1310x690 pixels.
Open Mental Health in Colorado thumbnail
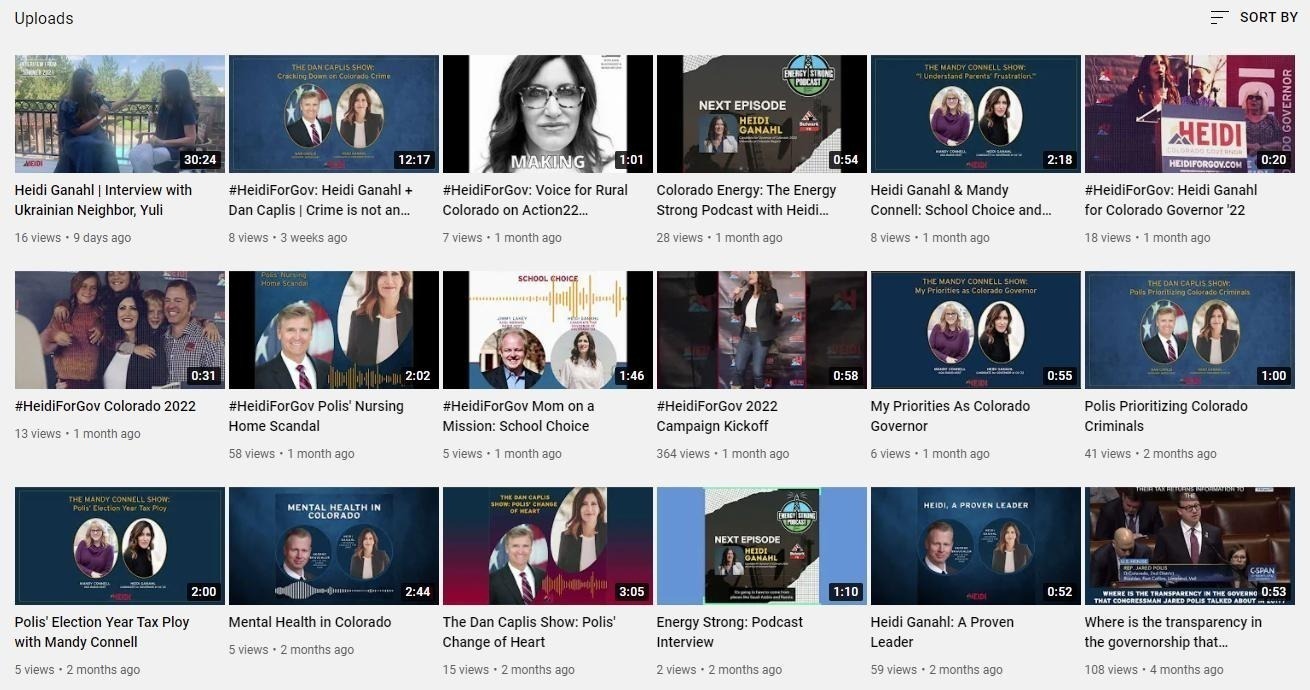(x=333, y=546)
